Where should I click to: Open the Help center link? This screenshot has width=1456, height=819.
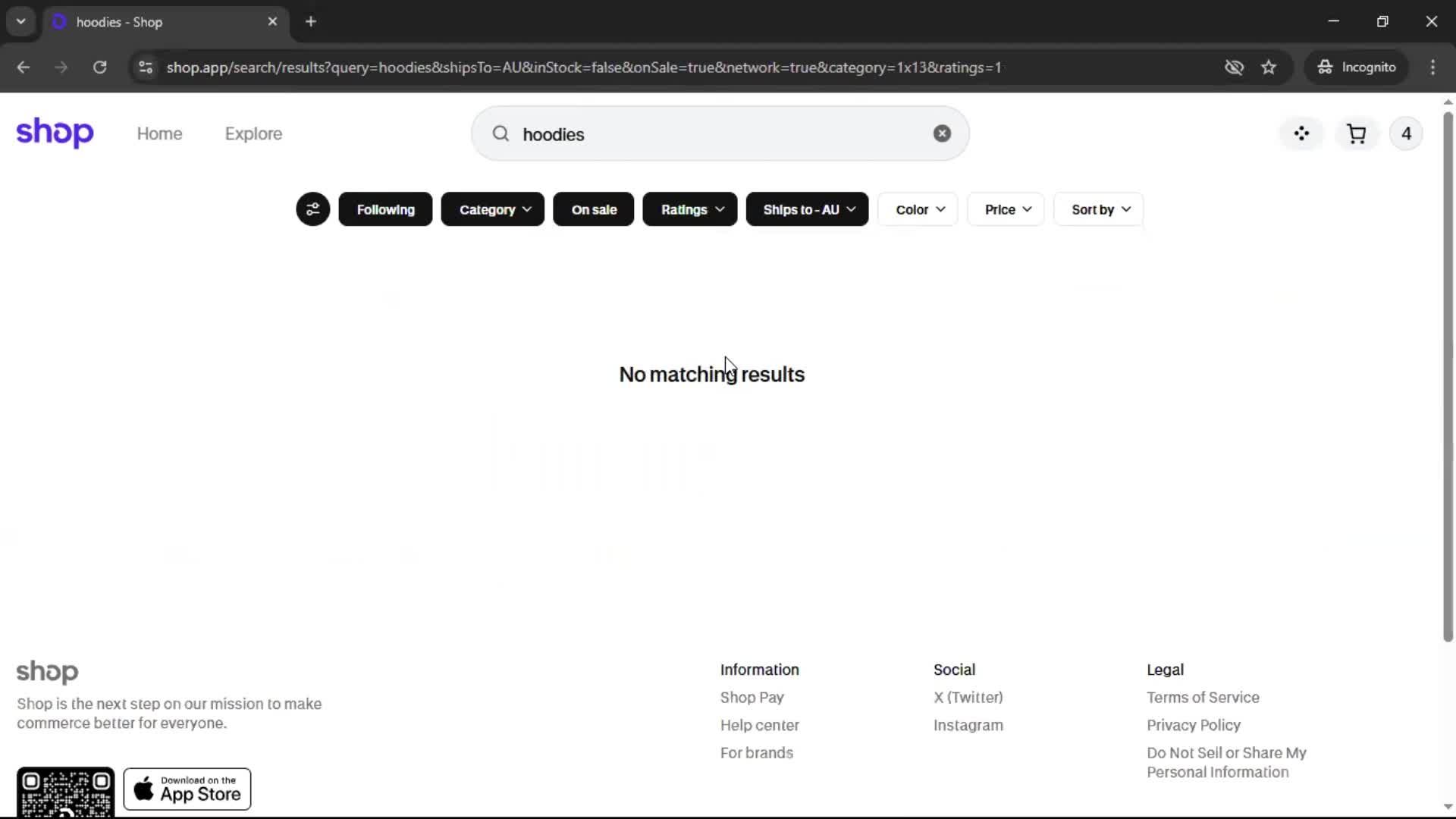[x=759, y=725]
